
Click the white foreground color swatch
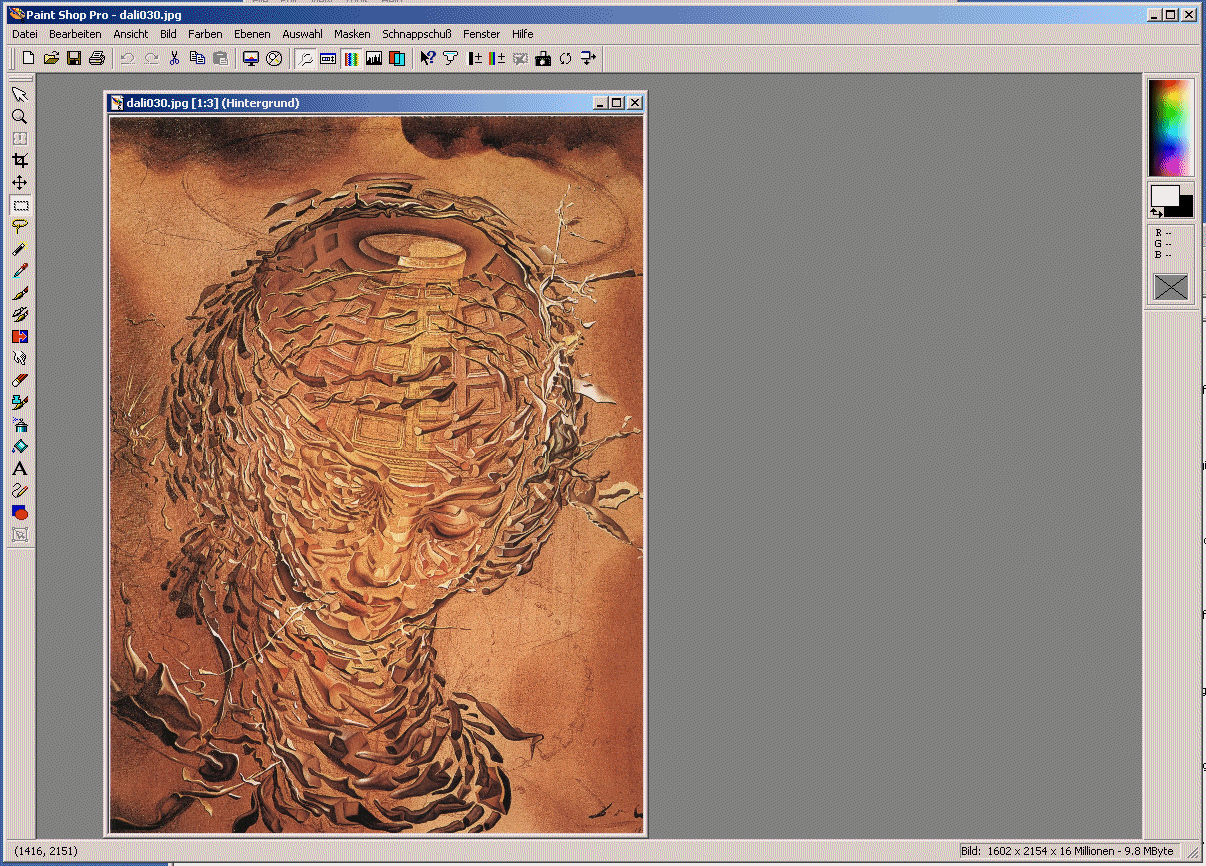(1163, 195)
